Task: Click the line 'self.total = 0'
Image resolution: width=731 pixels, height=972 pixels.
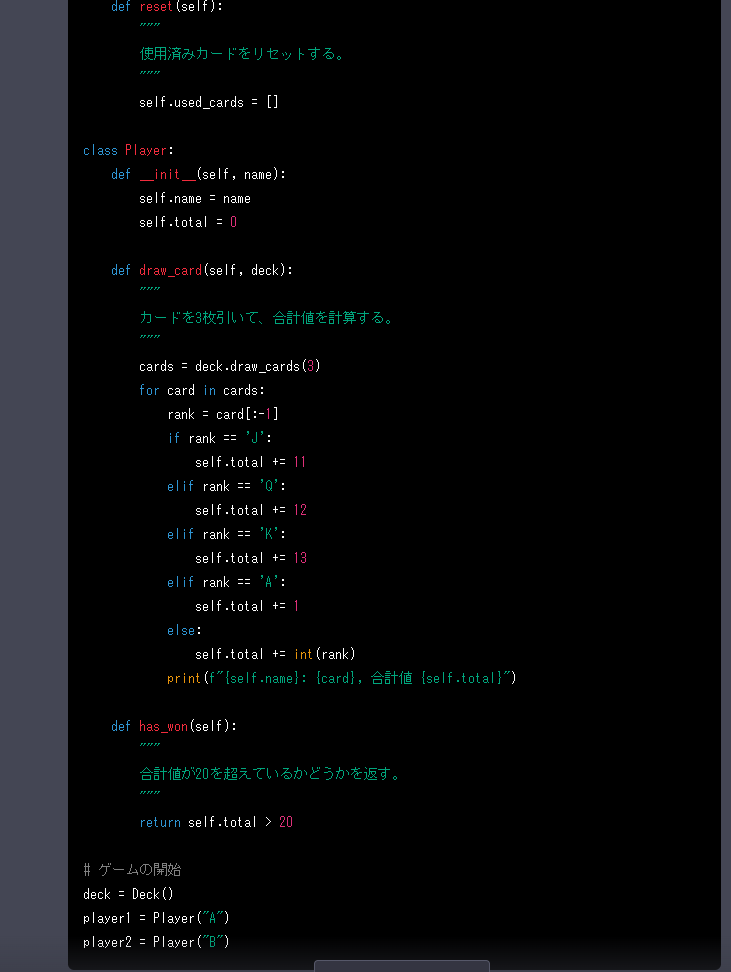Action: [188, 222]
